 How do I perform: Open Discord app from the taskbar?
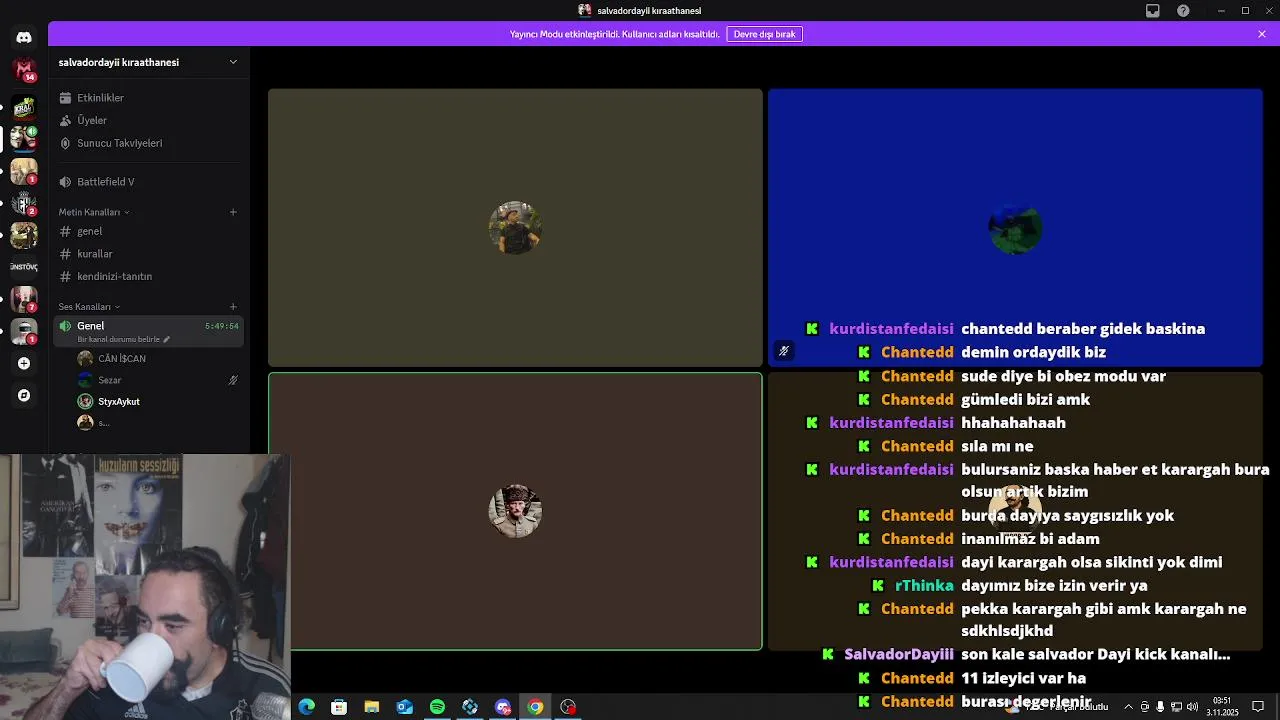503,707
